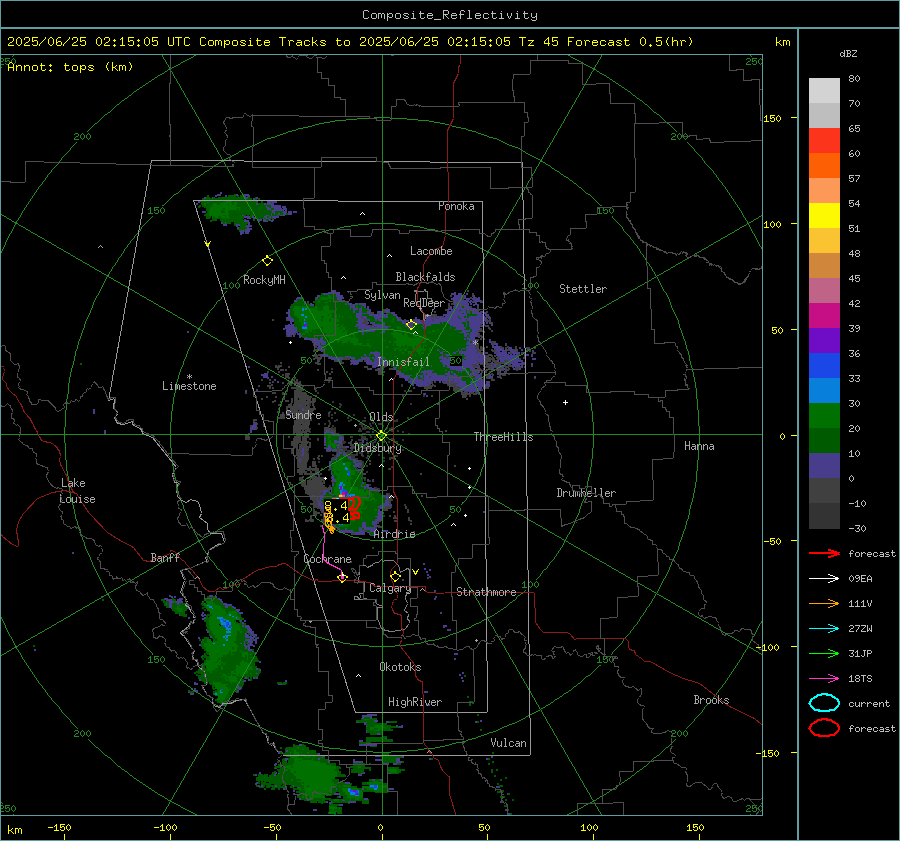Pick the blue 33-36 dBZ swatch
The width and height of the screenshot is (900, 841).
(824, 366)
